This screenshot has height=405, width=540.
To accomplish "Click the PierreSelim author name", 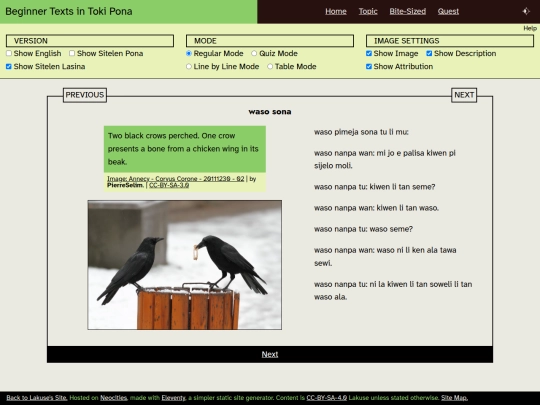I will coord(125,185).
